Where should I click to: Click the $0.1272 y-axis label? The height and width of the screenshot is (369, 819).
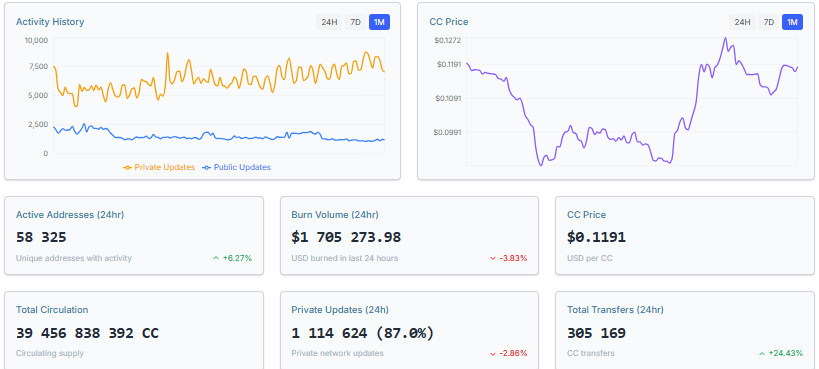click(x=448, y=40)
